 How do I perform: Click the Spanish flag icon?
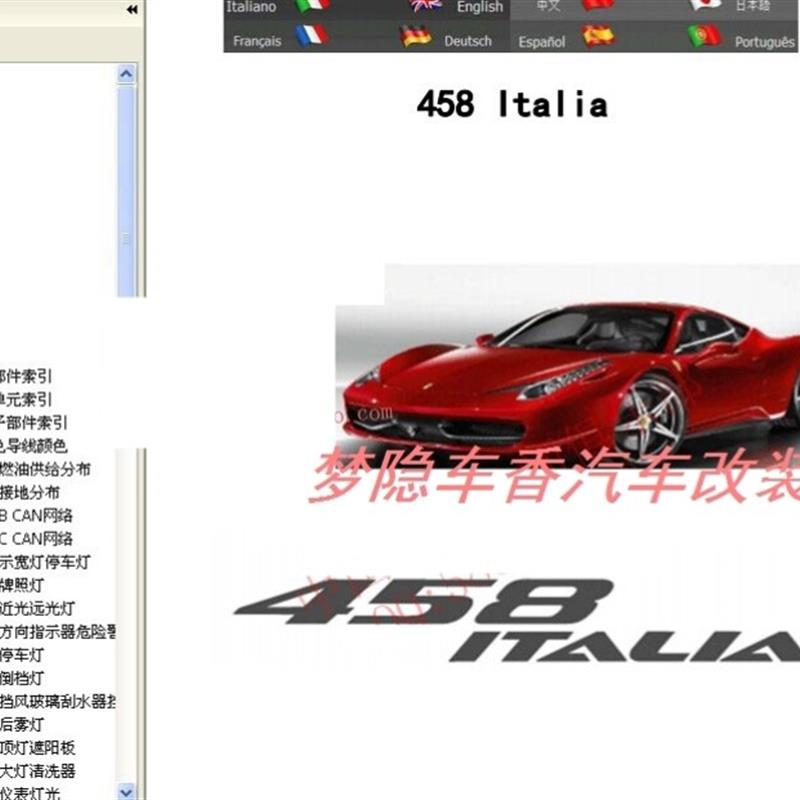[598, 36]
